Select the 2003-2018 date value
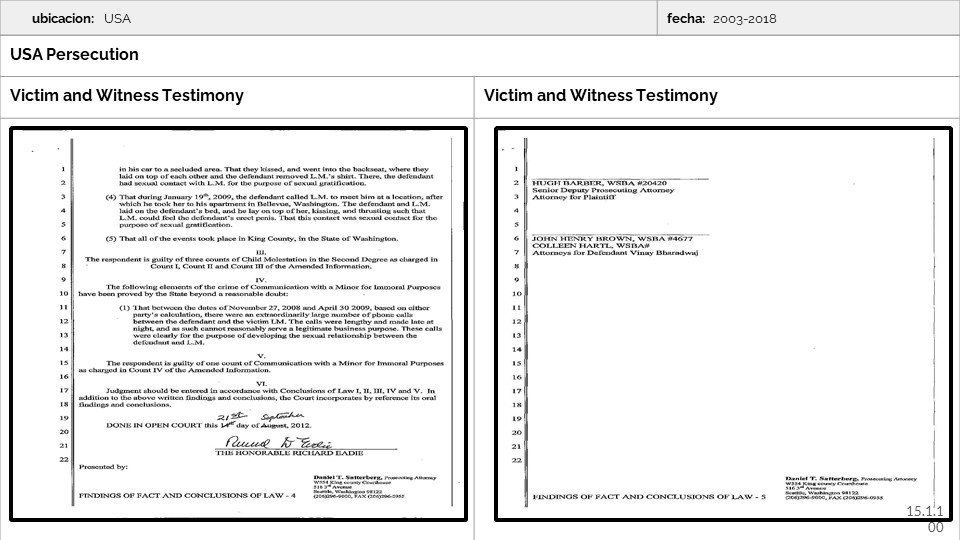 (745, 19)
